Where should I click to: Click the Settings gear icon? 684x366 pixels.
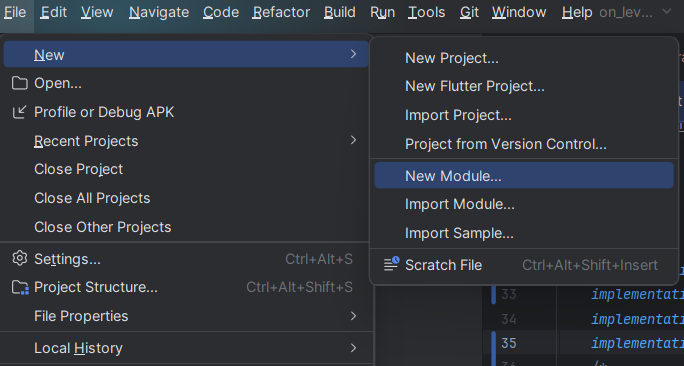tap(20, 258)
